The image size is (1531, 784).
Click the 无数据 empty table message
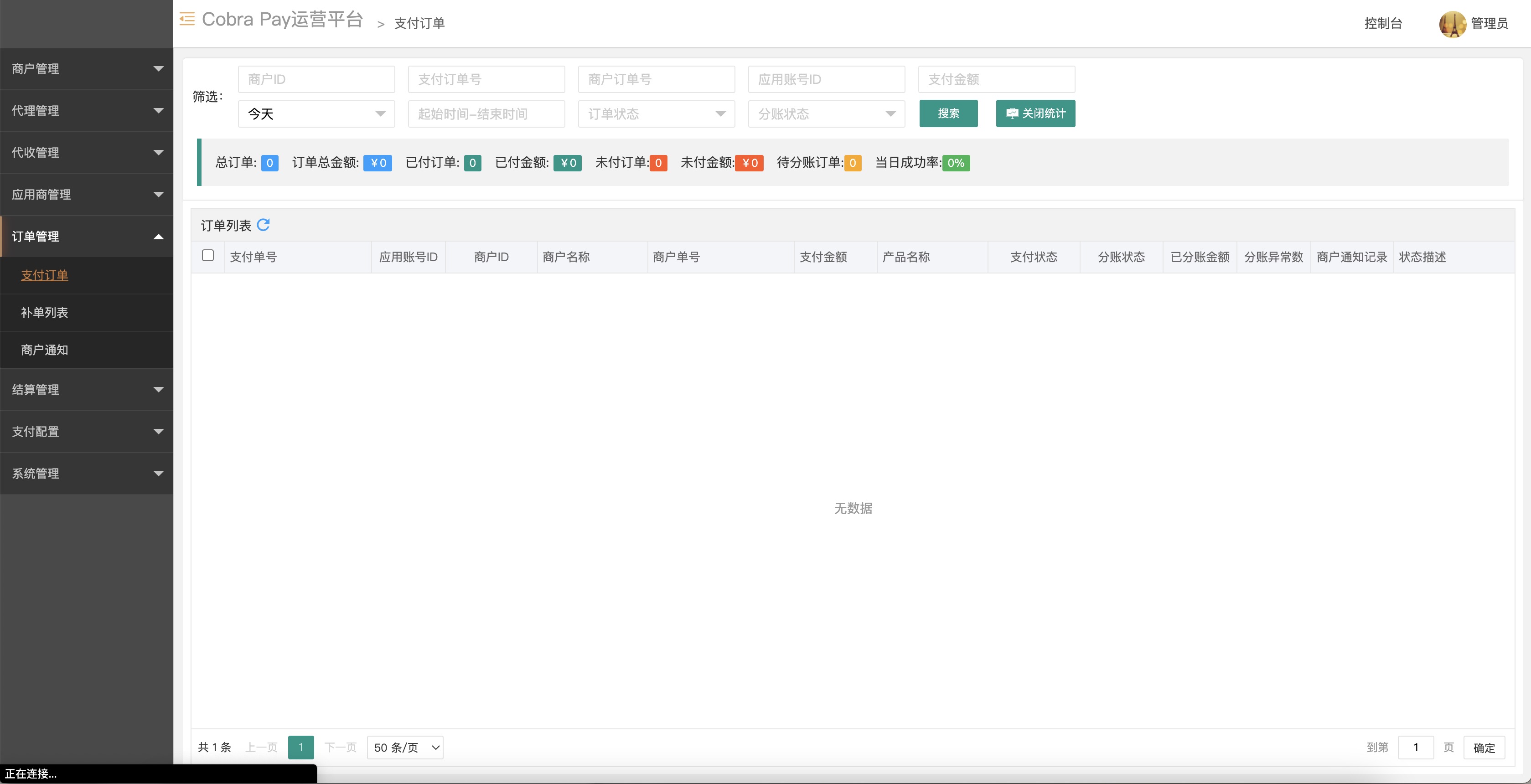coord(853,508)
